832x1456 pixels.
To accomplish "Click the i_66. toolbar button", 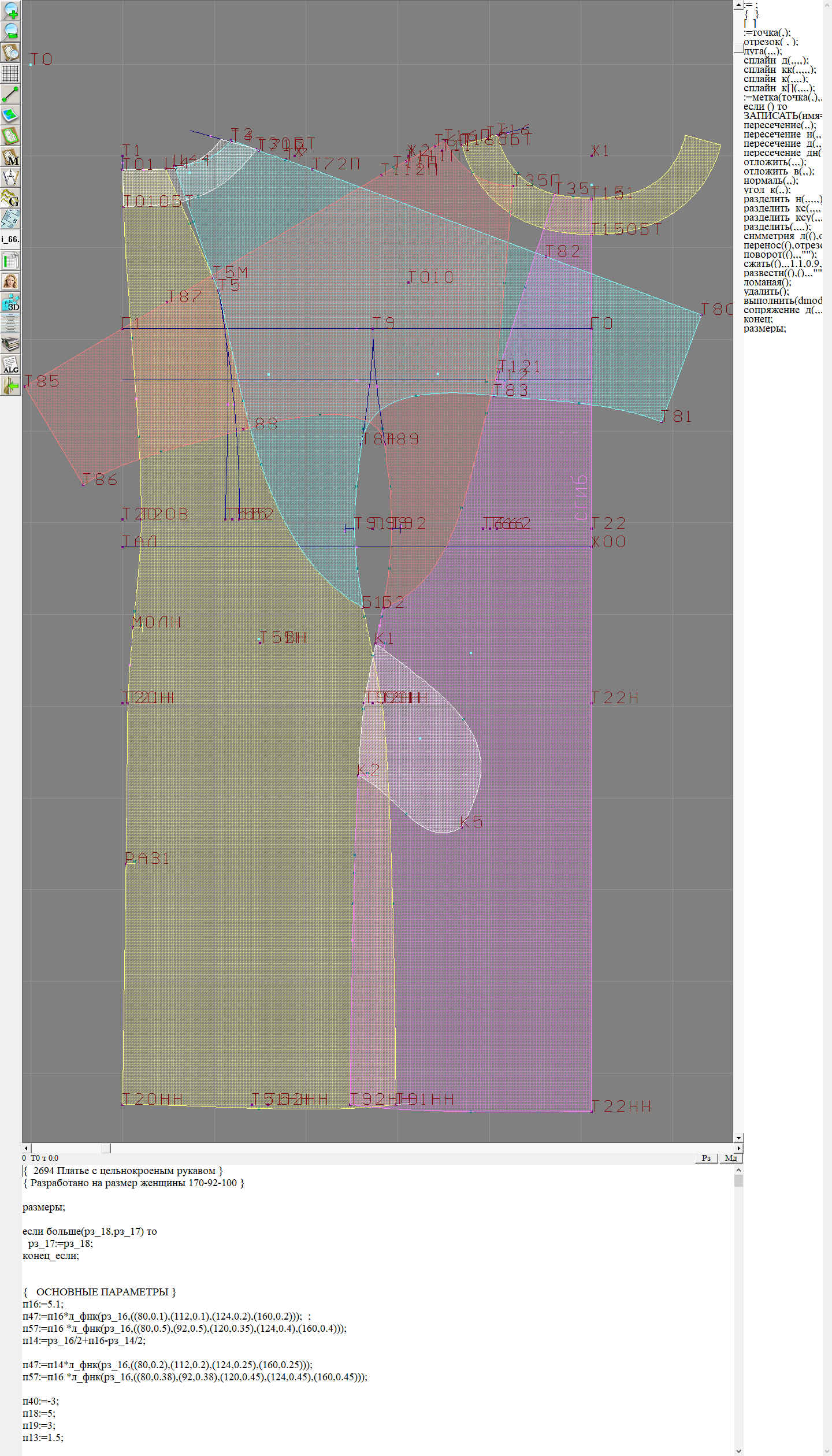I will [x=10, y=239].
